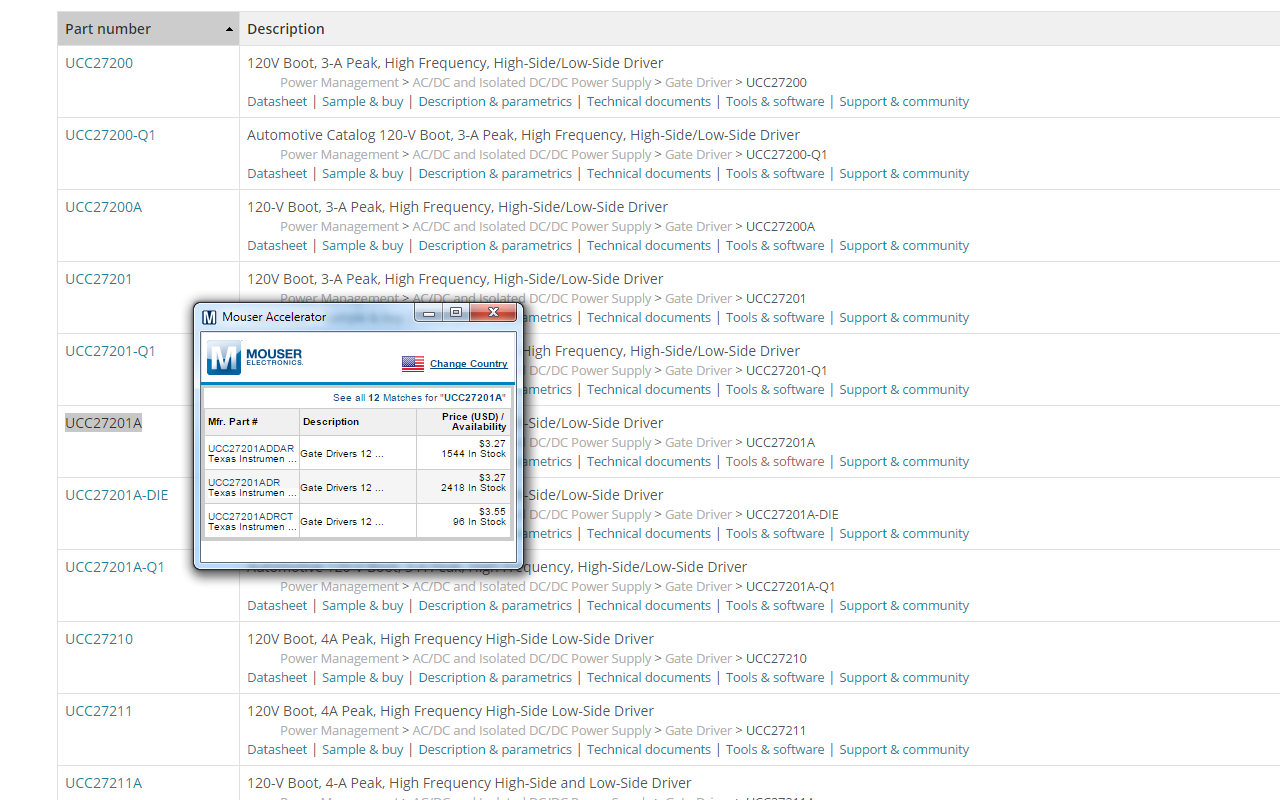Open the UCC27210 part number link
This screenshot has height=800, width=1280.
tap(99, 639)
